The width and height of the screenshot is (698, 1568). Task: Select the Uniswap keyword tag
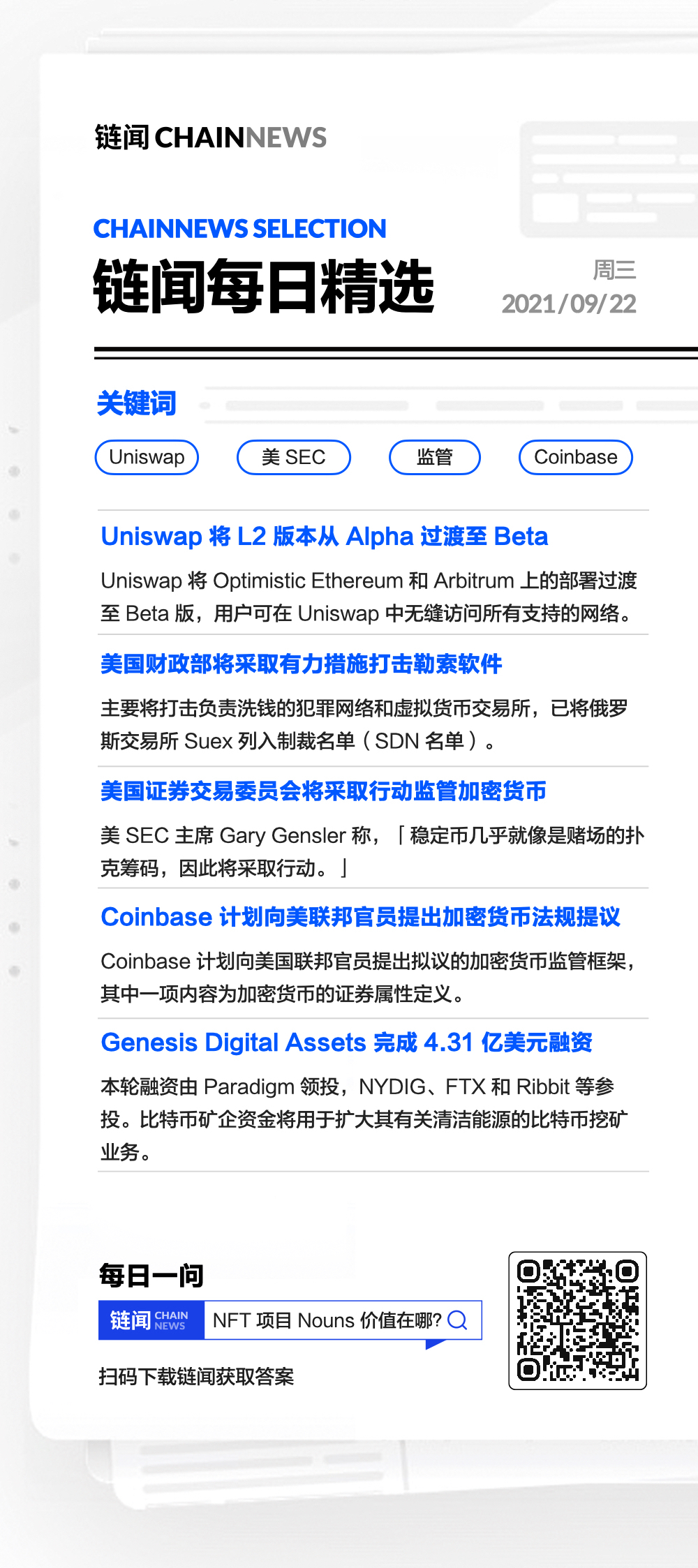(x=147, y=457)
